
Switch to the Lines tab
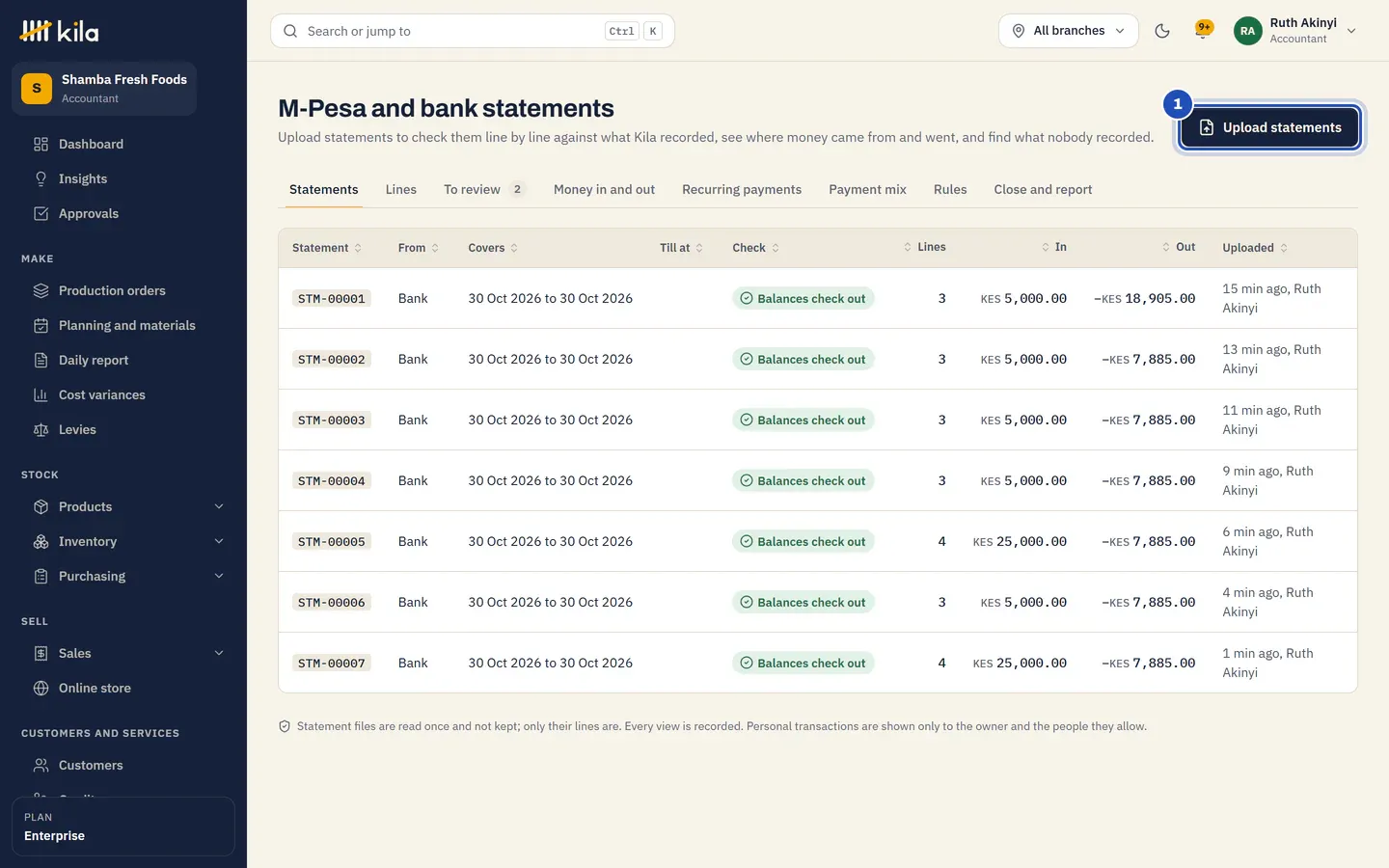pyautogui.click(x=400, y=189)
